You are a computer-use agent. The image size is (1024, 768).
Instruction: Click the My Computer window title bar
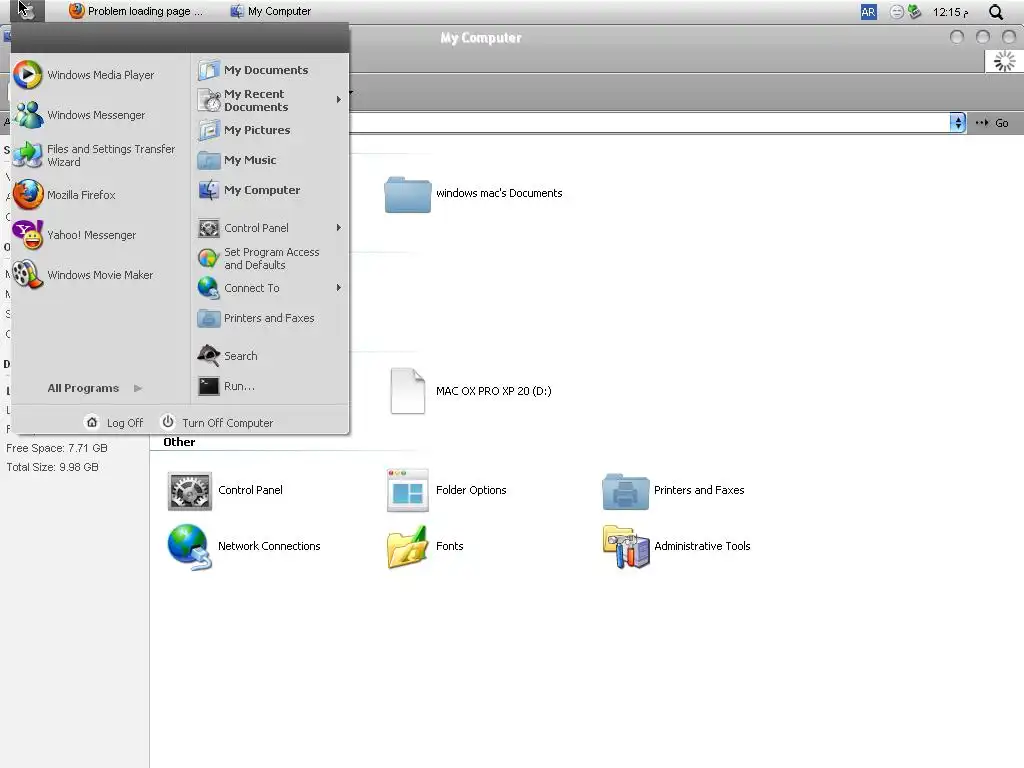coord(481,37)
